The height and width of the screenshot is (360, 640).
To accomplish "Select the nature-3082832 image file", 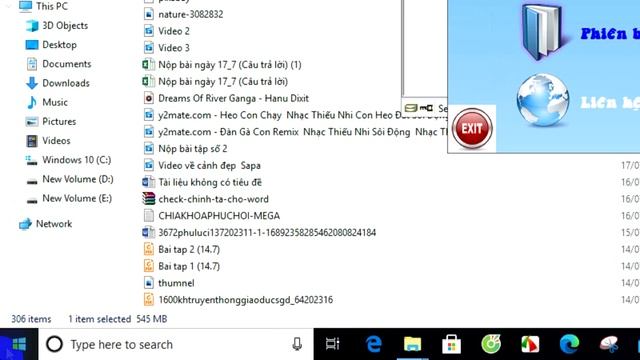I will (191, 14).
